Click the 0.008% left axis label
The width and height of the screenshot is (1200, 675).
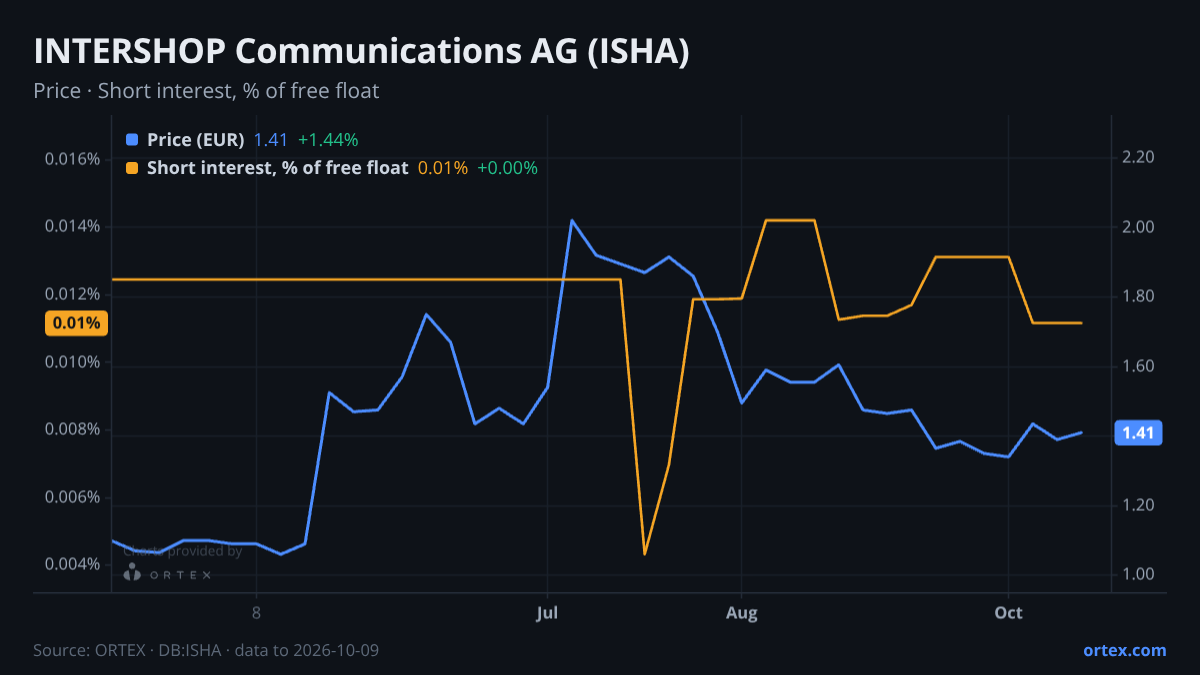tap(72, 430)
